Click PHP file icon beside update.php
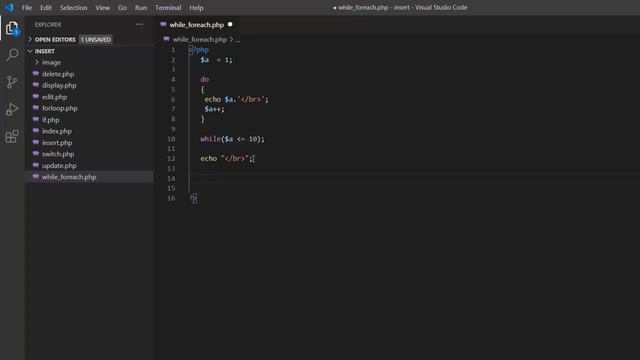 (36, 165)
